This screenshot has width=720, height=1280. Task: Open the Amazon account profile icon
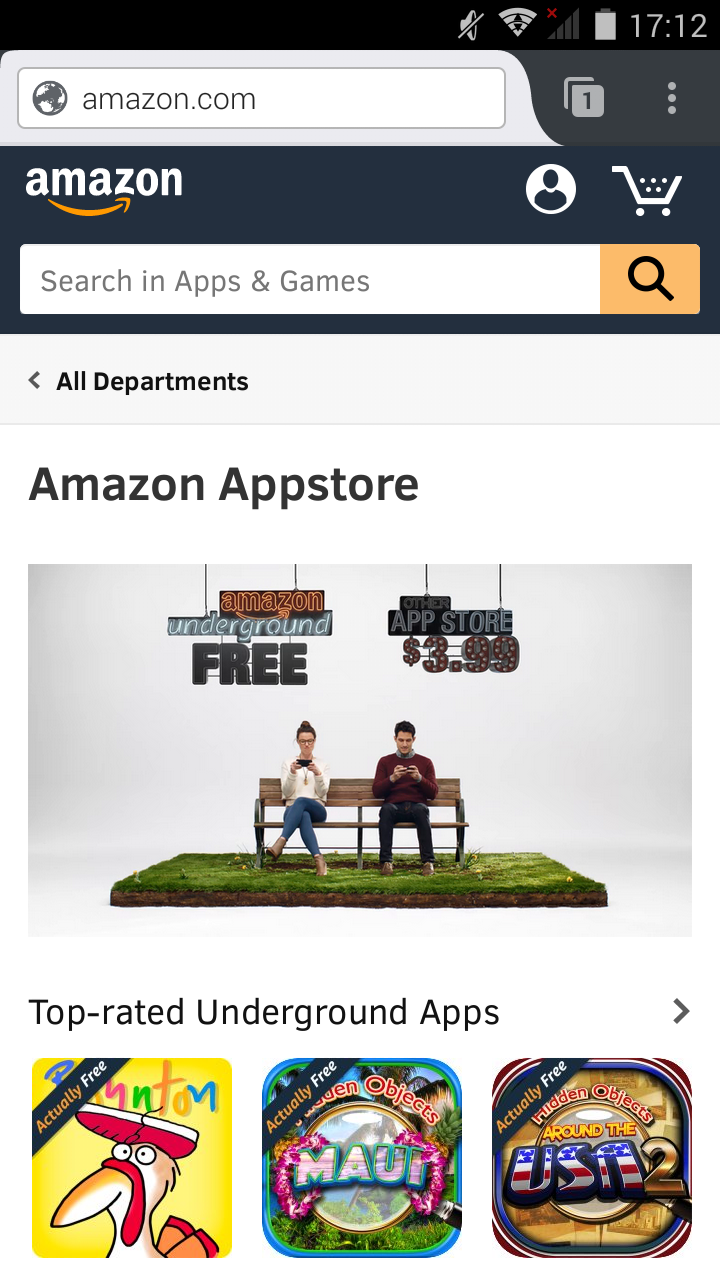pyautogui.click(x=551, y=189)
